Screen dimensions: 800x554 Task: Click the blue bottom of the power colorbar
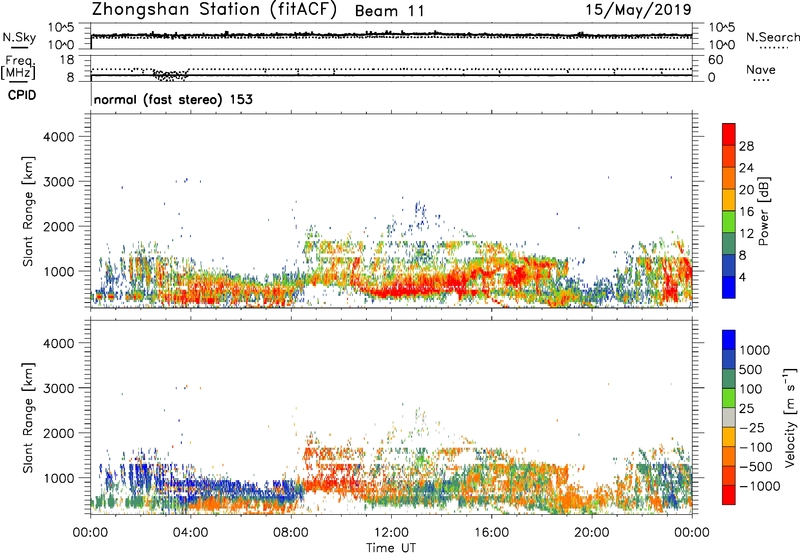(729, 288)
